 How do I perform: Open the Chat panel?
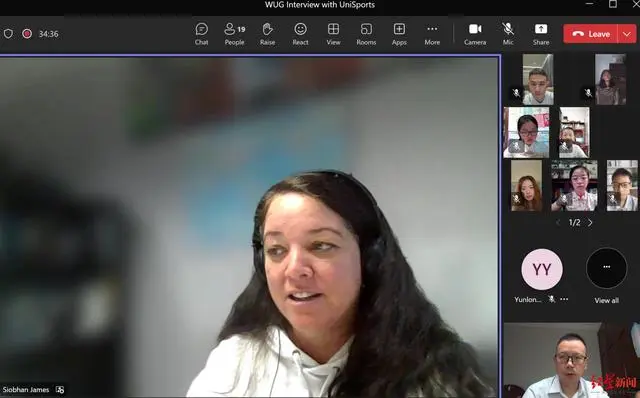201,34
